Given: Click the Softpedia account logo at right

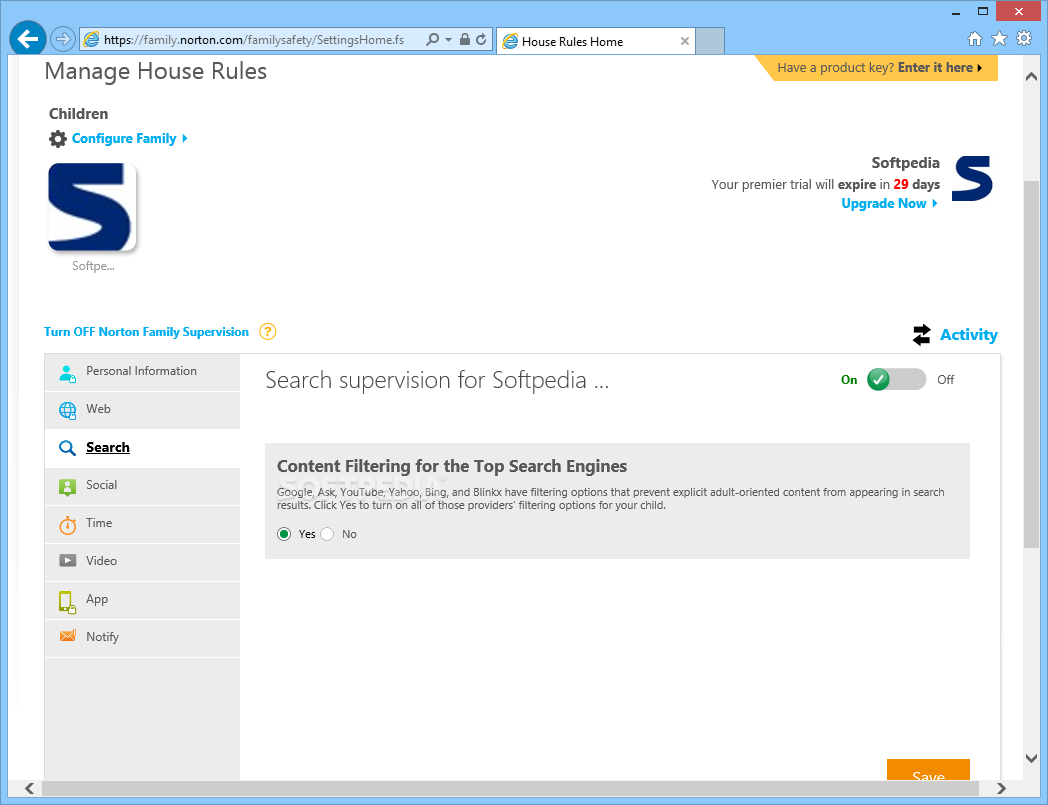Looking at the screenshot, I should tap(972, 179).
